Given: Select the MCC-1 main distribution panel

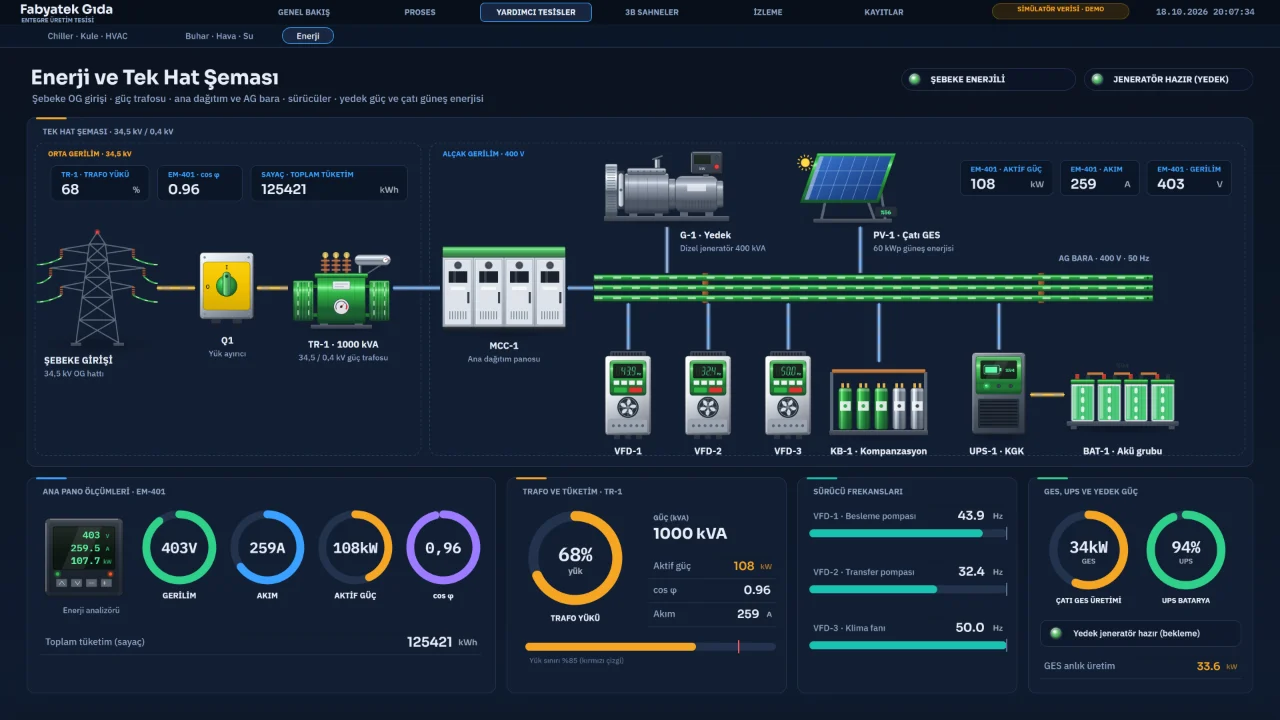Looking at the screenshot, I should coord(504,288).
